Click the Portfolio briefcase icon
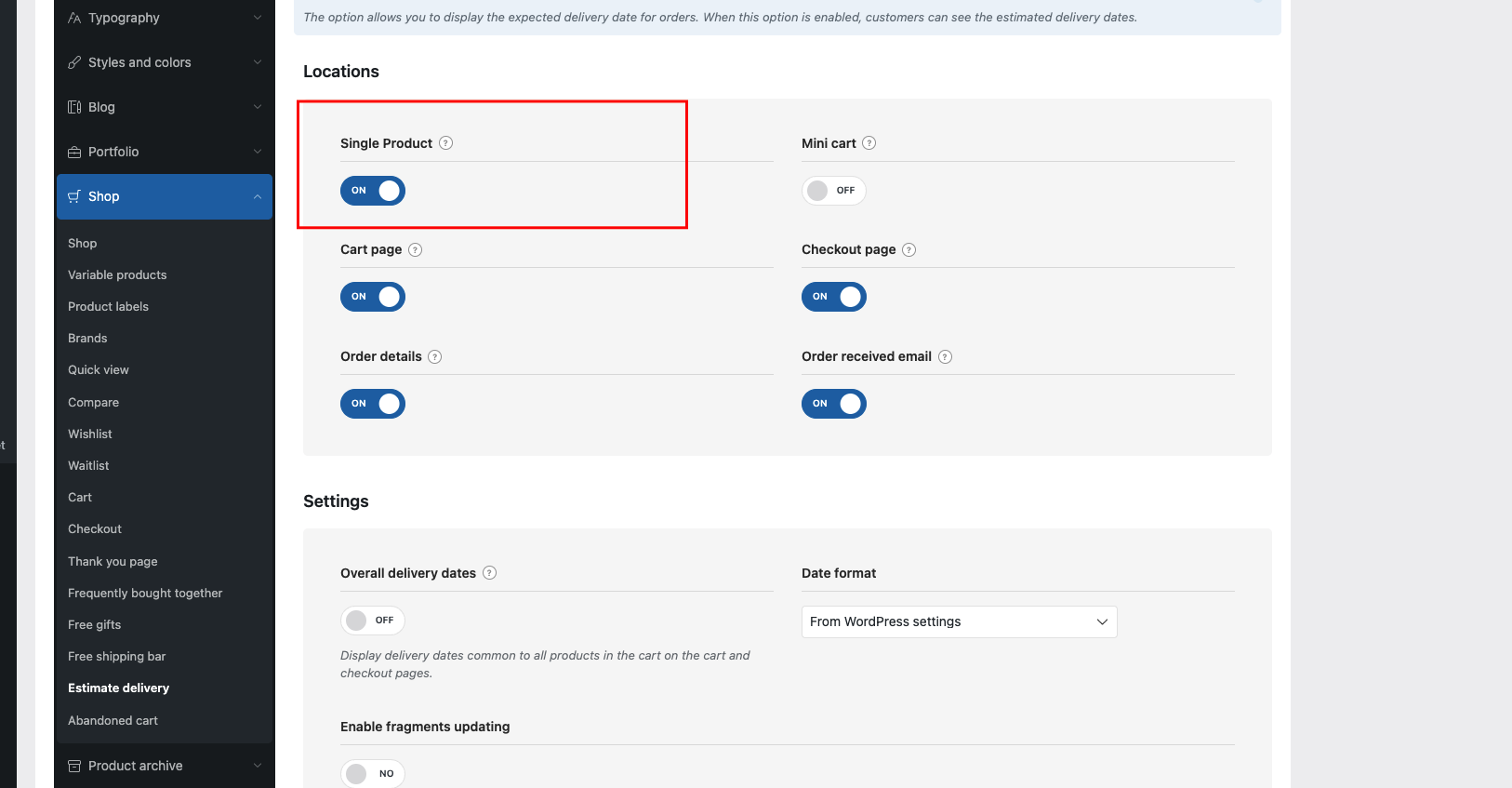 click(x=74, y=152)
